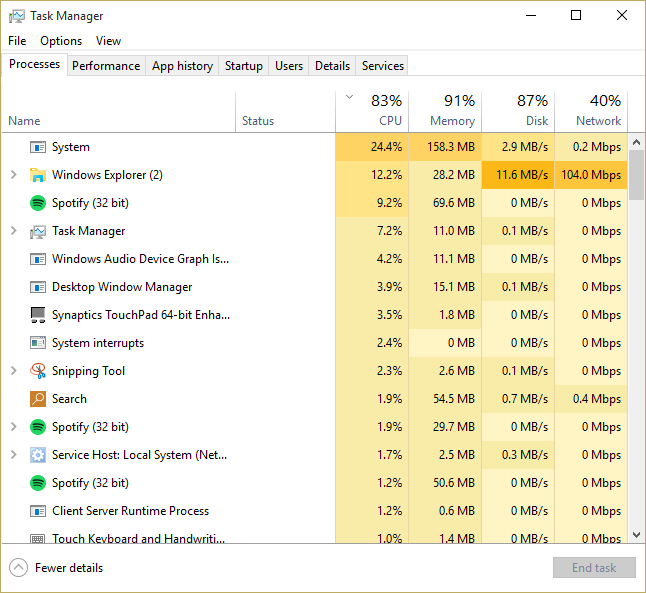Image resolution: width=646 pixels, height=593 pixels.
Task: Click the System process icon
Action: click(x=38, y=147)
